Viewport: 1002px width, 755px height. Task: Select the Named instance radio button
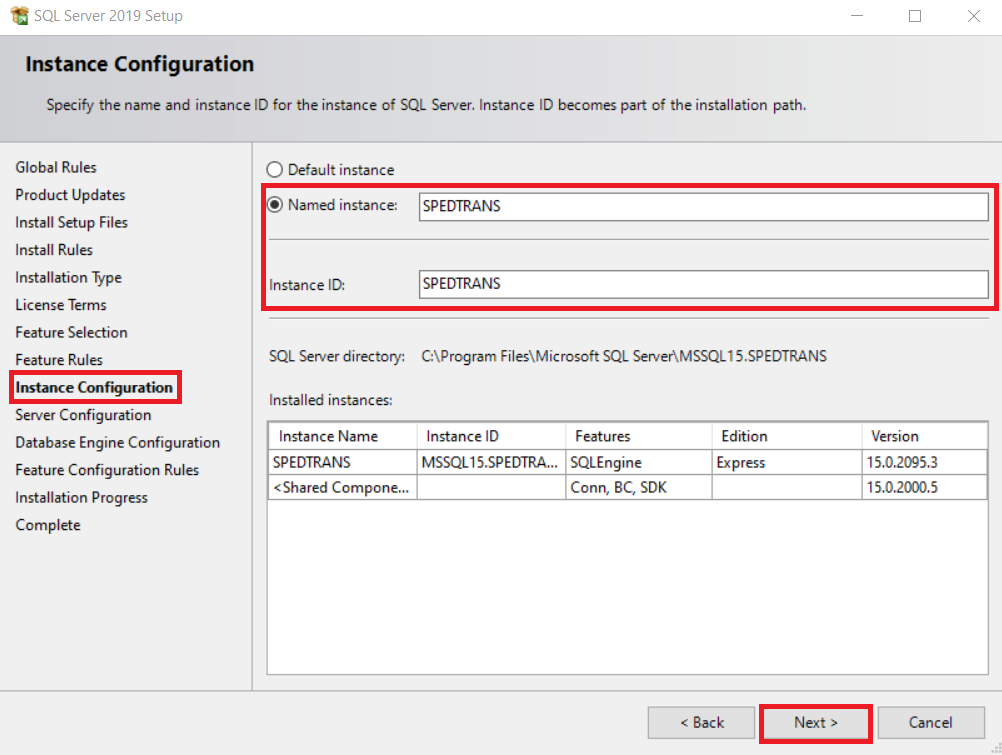(275, 205)
